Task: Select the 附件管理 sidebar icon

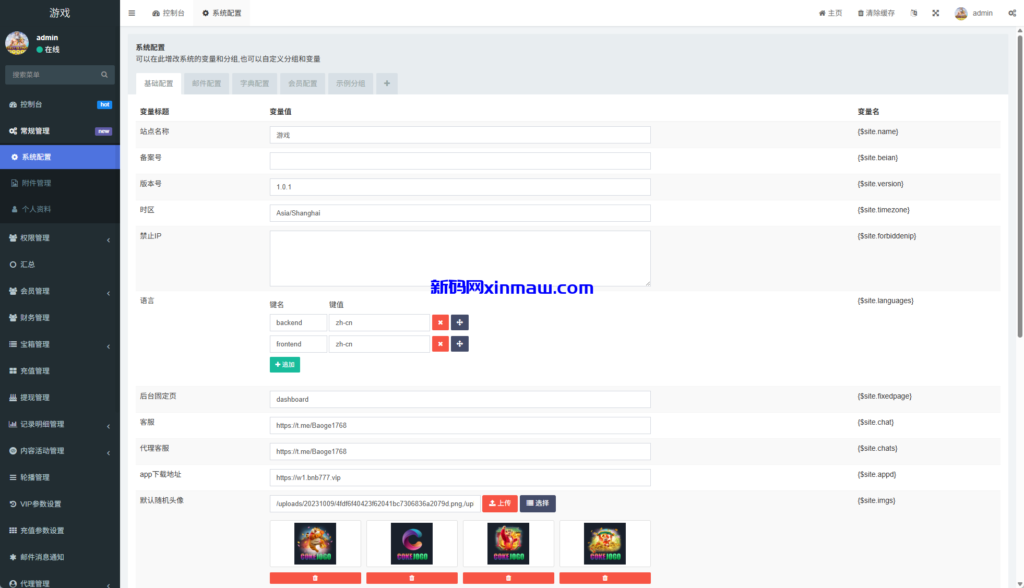Action: pyautogui.click(x=15, y=181)
